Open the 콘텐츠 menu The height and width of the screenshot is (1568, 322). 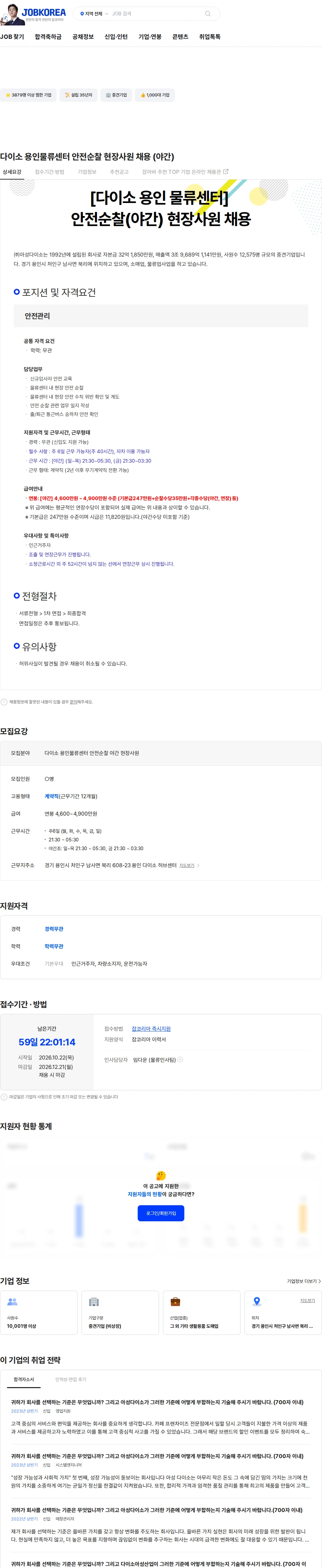coord(180,37)
